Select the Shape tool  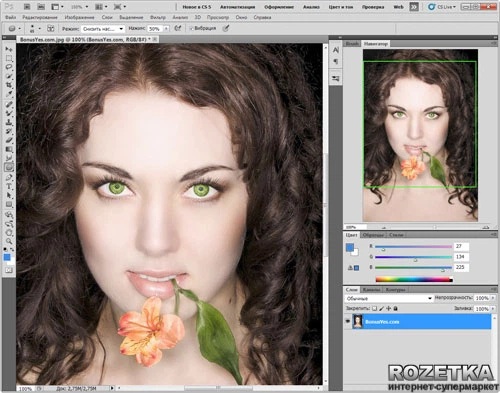pyautogui.click(x=9, y=204)
